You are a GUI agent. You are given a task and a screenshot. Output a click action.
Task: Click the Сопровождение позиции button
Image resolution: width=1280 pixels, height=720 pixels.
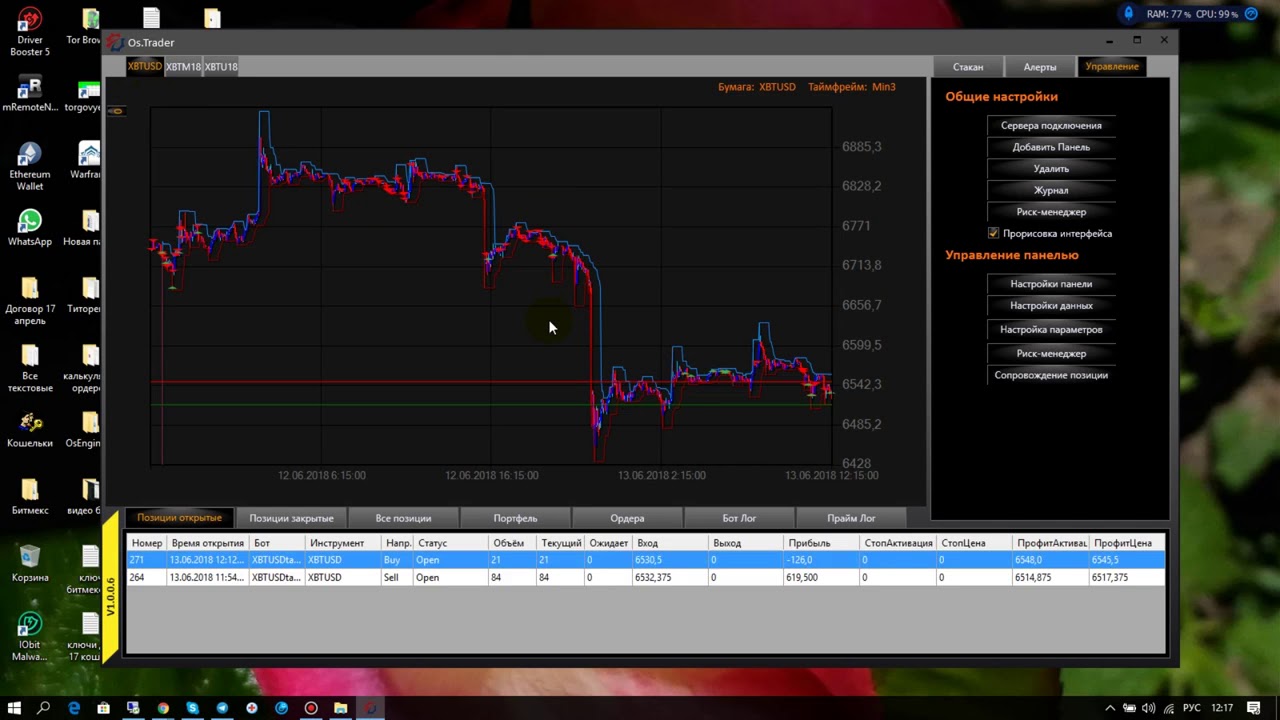(1051, 375)
